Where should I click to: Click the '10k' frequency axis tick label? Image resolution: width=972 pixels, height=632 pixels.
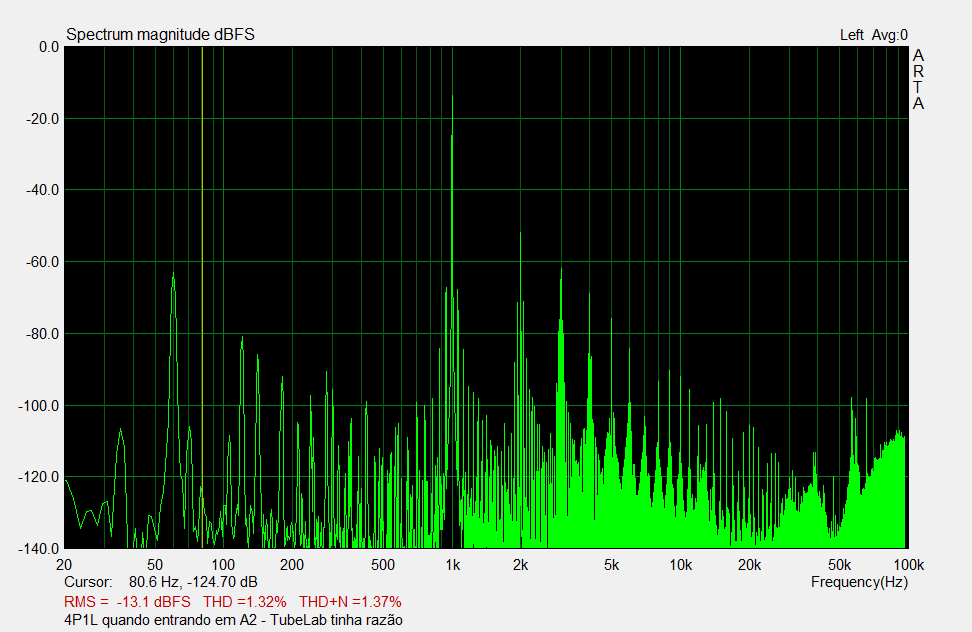point(681,565)
